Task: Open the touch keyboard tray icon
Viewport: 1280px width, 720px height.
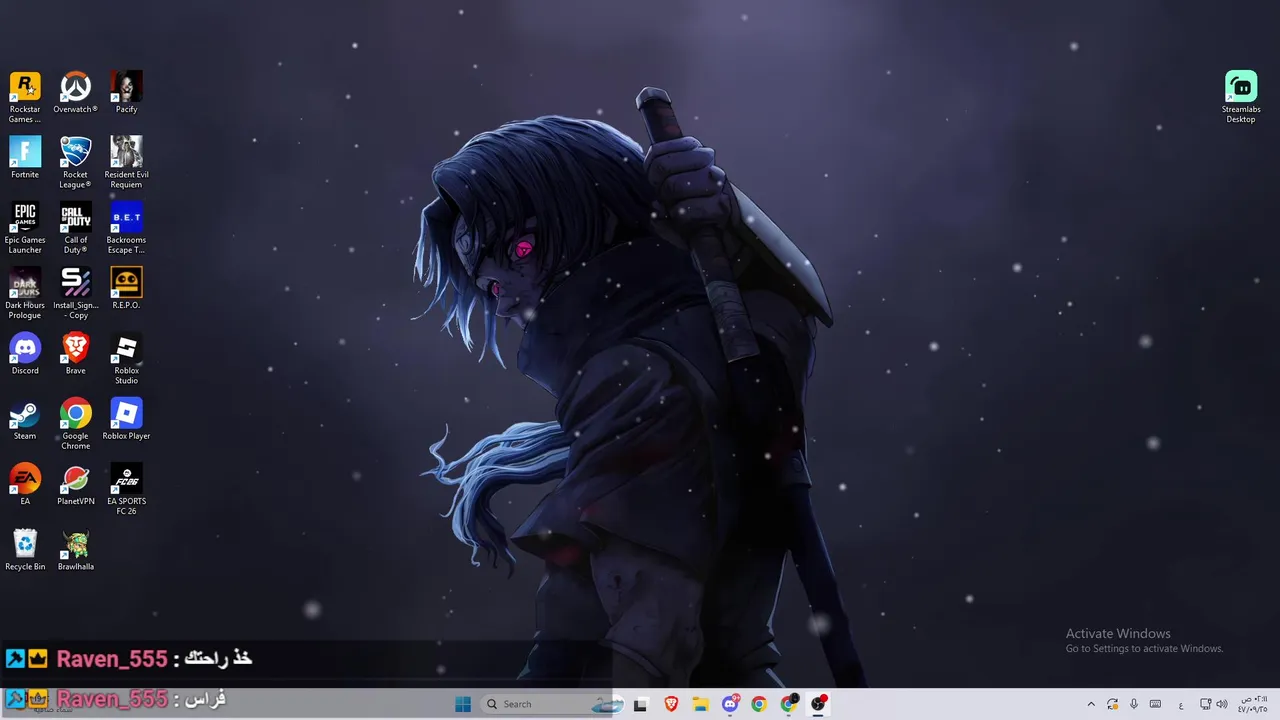Action: 1155,704
